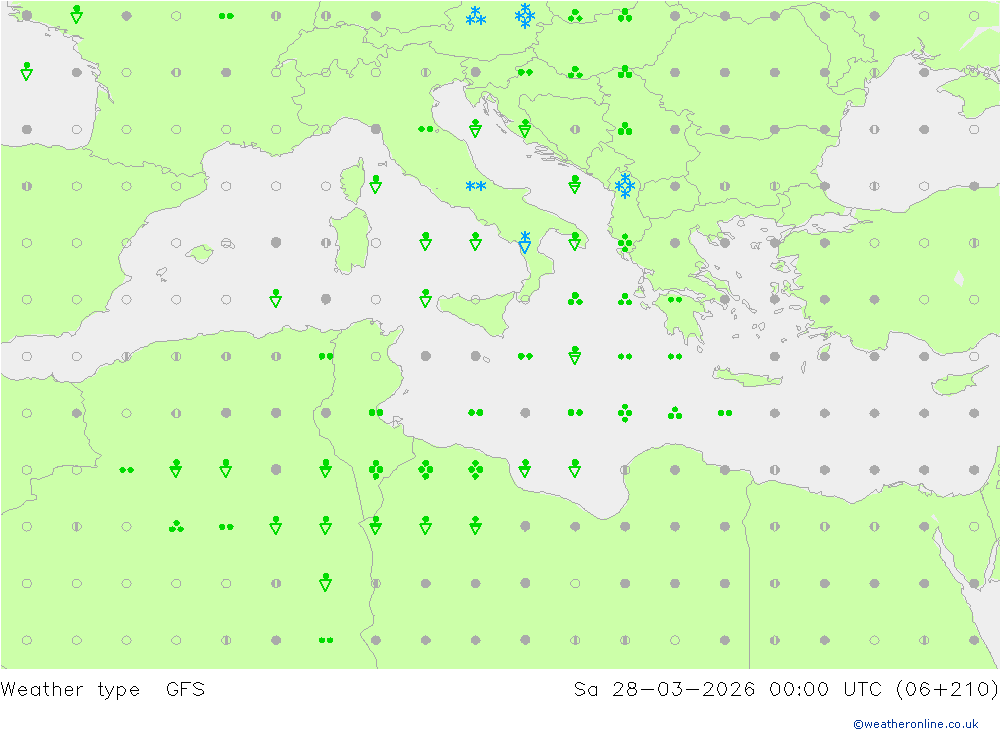Screen dimensions: 1000x733
Task: Click the green shower symbol east of Corsica
Action: [376, 184]
